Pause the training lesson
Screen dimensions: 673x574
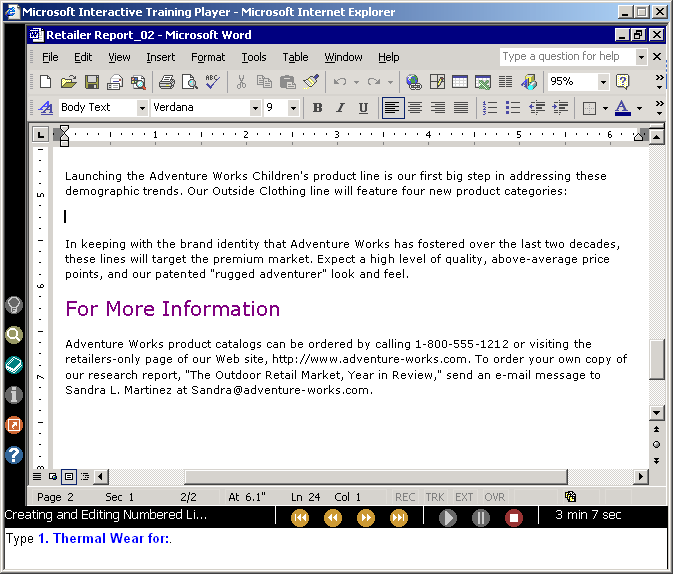[x=481, y=518]
